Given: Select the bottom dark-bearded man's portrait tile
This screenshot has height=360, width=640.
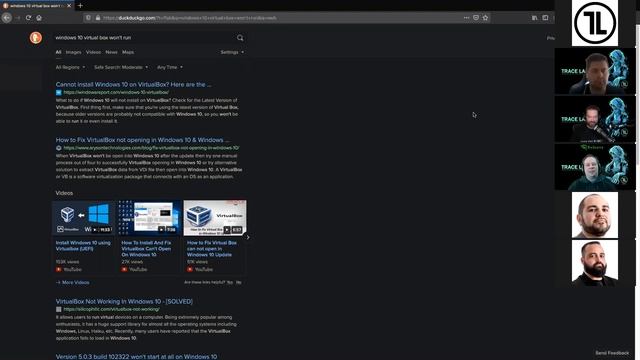Looking at the screenshot, I should click(x=595, y=263).
